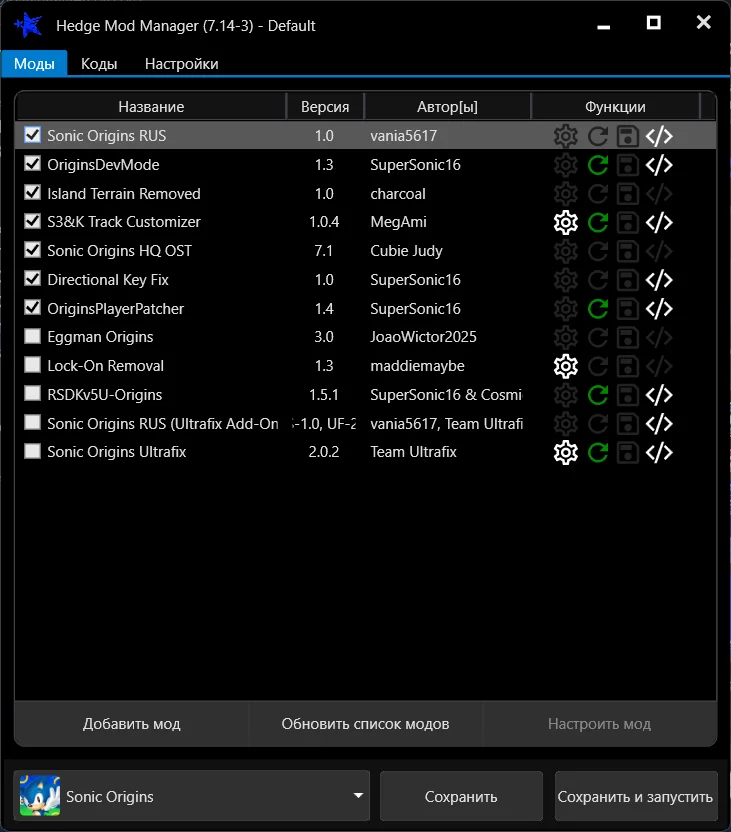Click Sonic Origins game icon in selector

(40, 795)
